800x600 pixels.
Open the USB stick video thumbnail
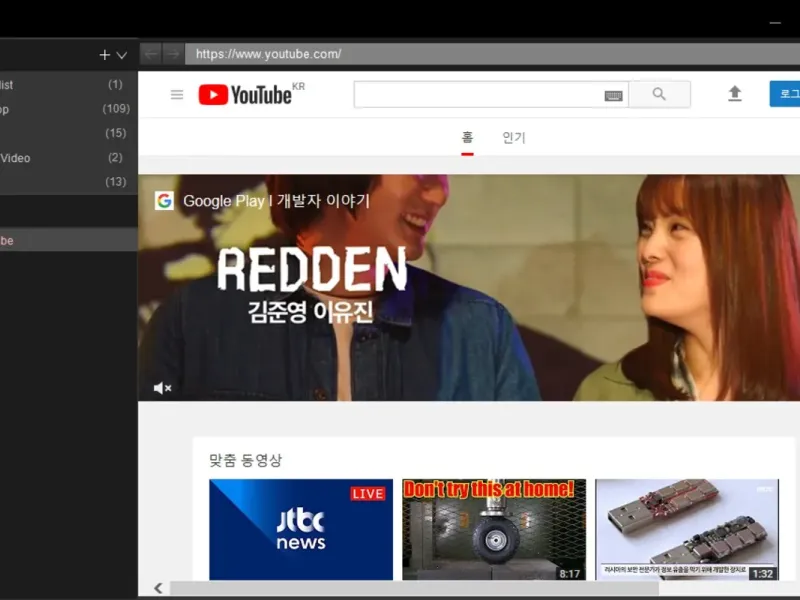[x=687, y=529]
